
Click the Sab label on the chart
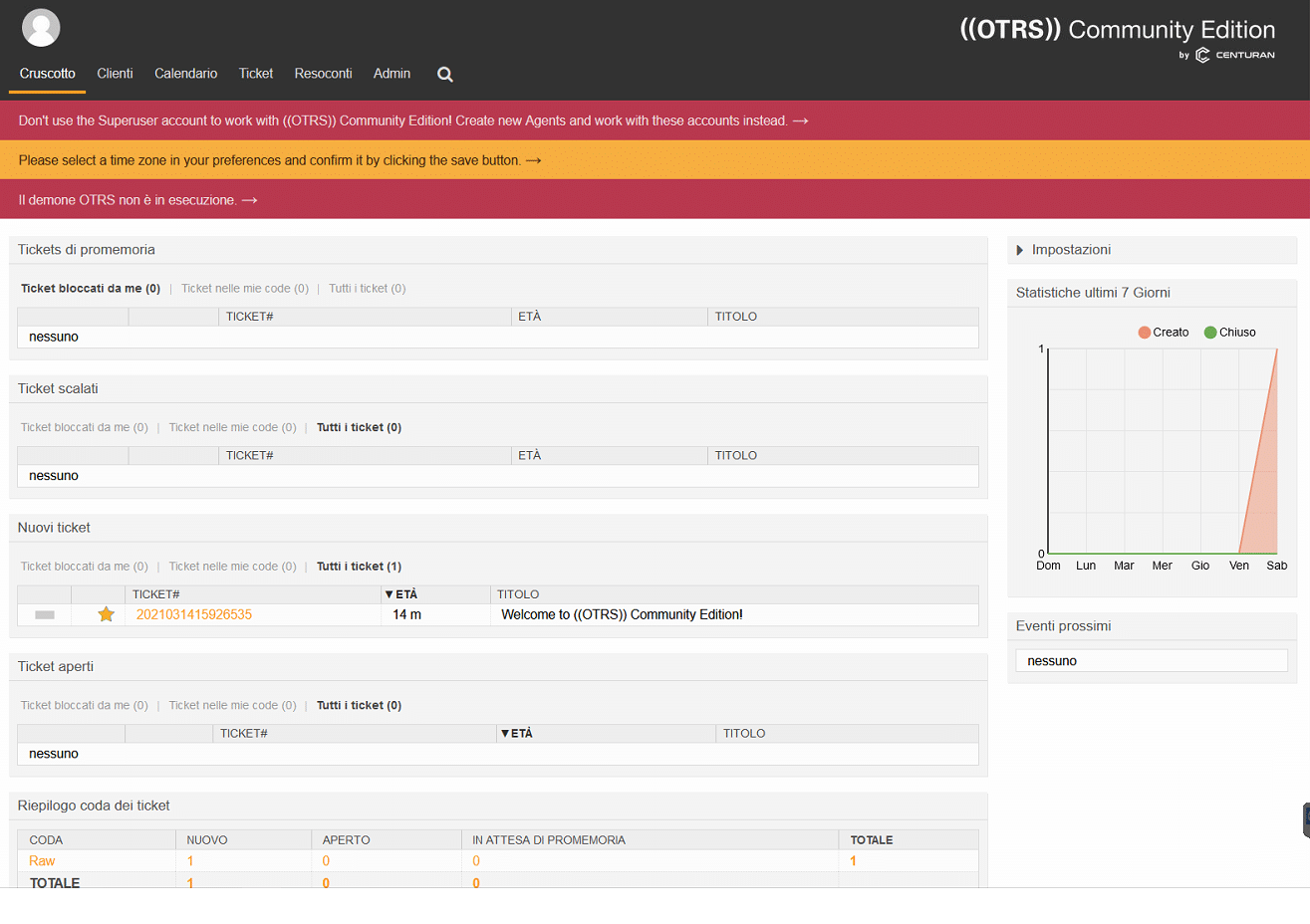click(1277, 566)
